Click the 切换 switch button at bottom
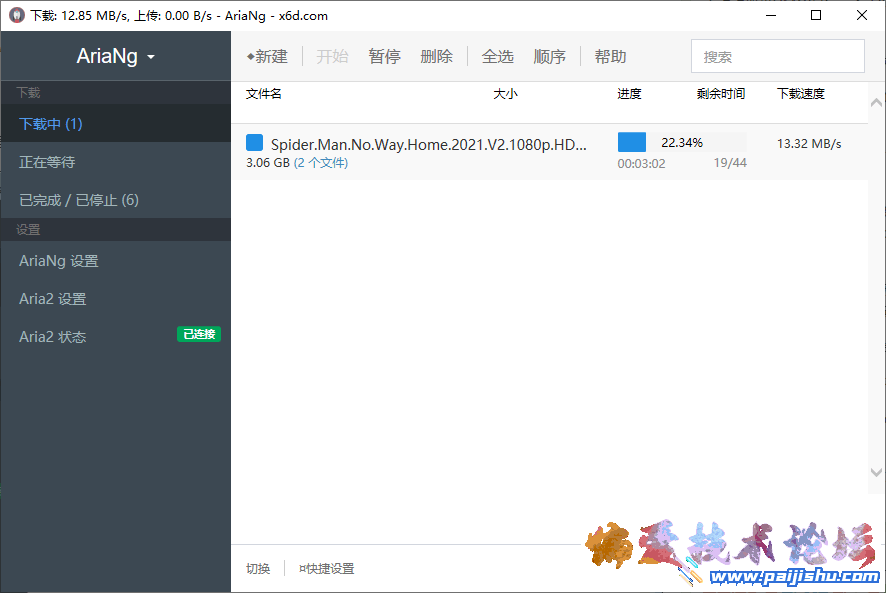This screenshot has width=886, height=593. 258,569
